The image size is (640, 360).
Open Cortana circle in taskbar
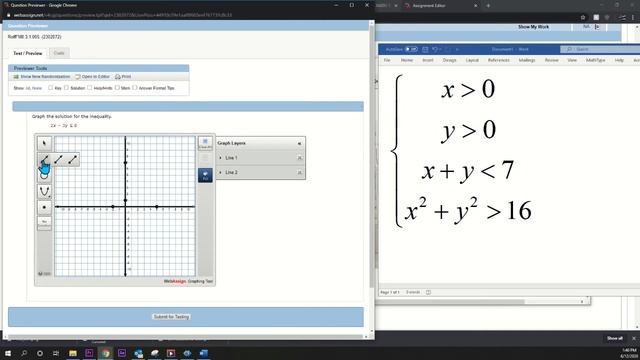pos(40,353)
